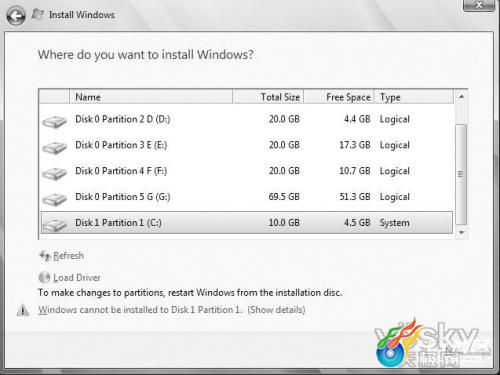This screenshot has height=375, width=500.
Task: Click the 69.5 GB total size value
Action: tap(284, 197)
